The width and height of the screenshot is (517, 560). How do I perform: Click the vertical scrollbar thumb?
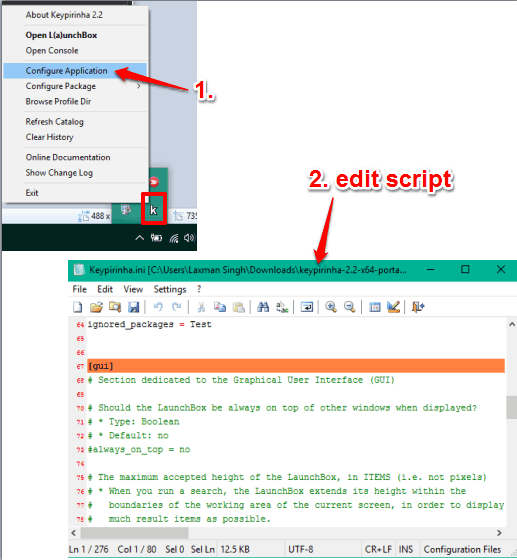tap(512, 407)
